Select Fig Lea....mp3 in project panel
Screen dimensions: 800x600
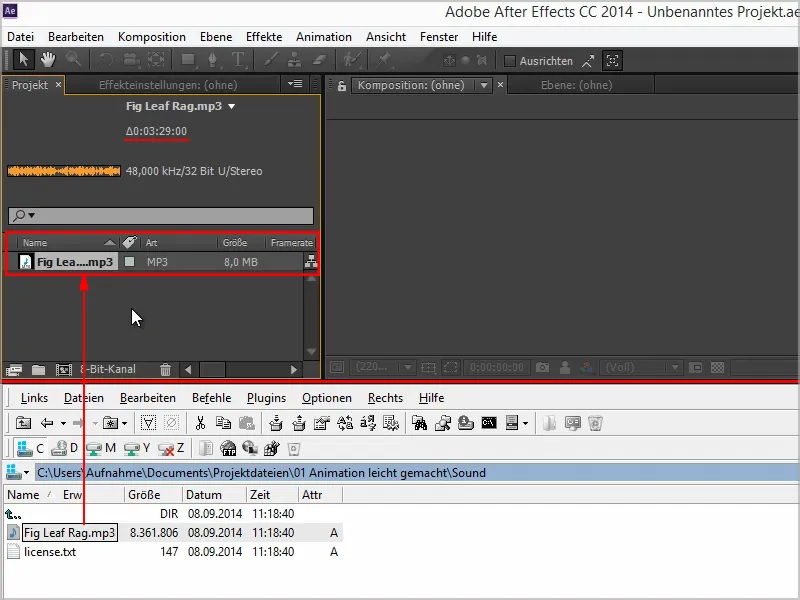[x=75, y=262]
